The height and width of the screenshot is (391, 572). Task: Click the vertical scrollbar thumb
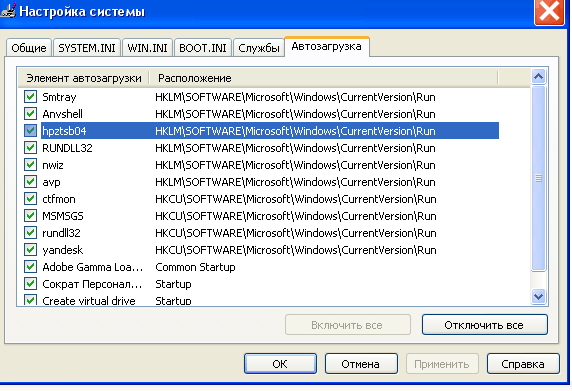(538, 178)
